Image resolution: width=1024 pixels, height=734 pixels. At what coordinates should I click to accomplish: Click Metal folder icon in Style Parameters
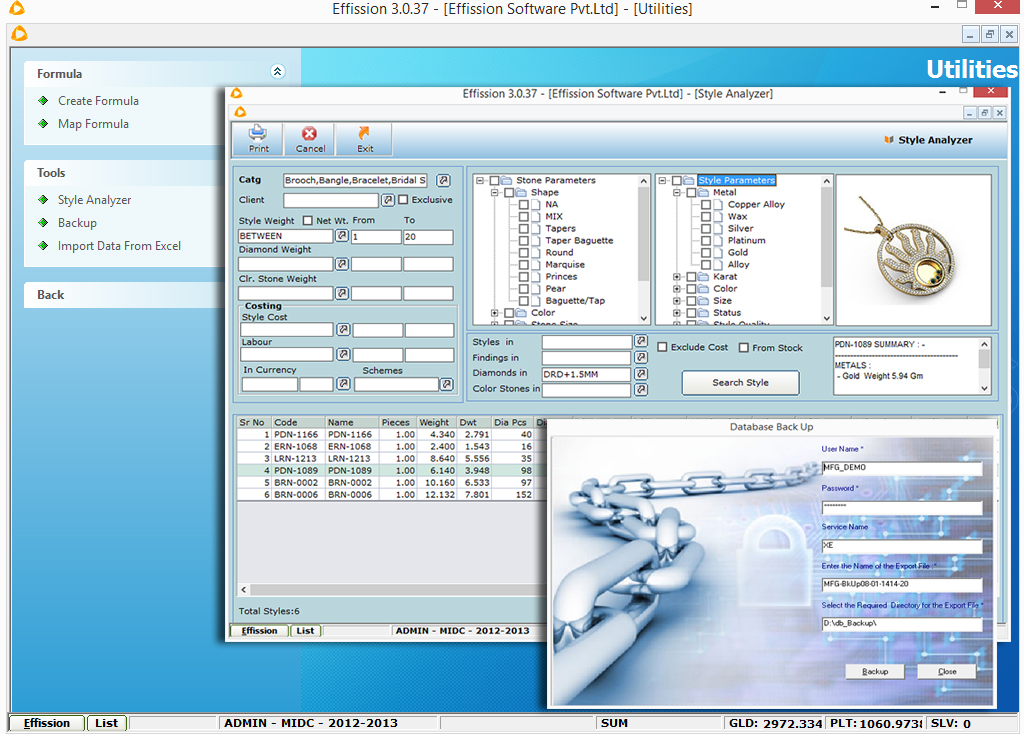pyautogui.click(x=703, y=193)
